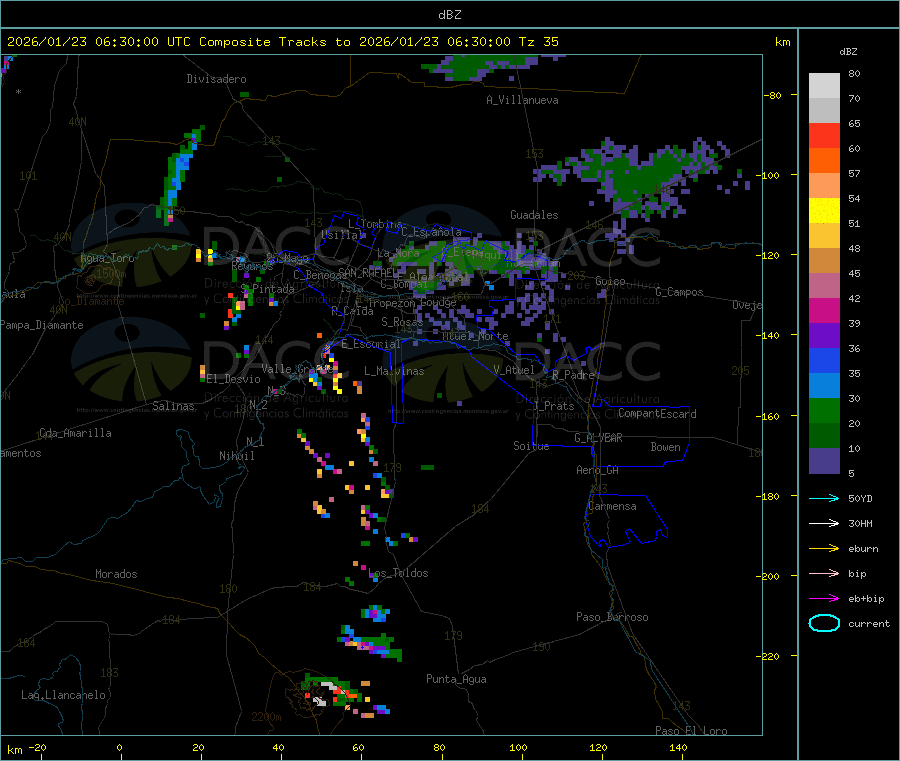This screenshot has height=761, width=900.
Task: Click the red 60 dBZ color swatch
Action: (x=824, y=135)
